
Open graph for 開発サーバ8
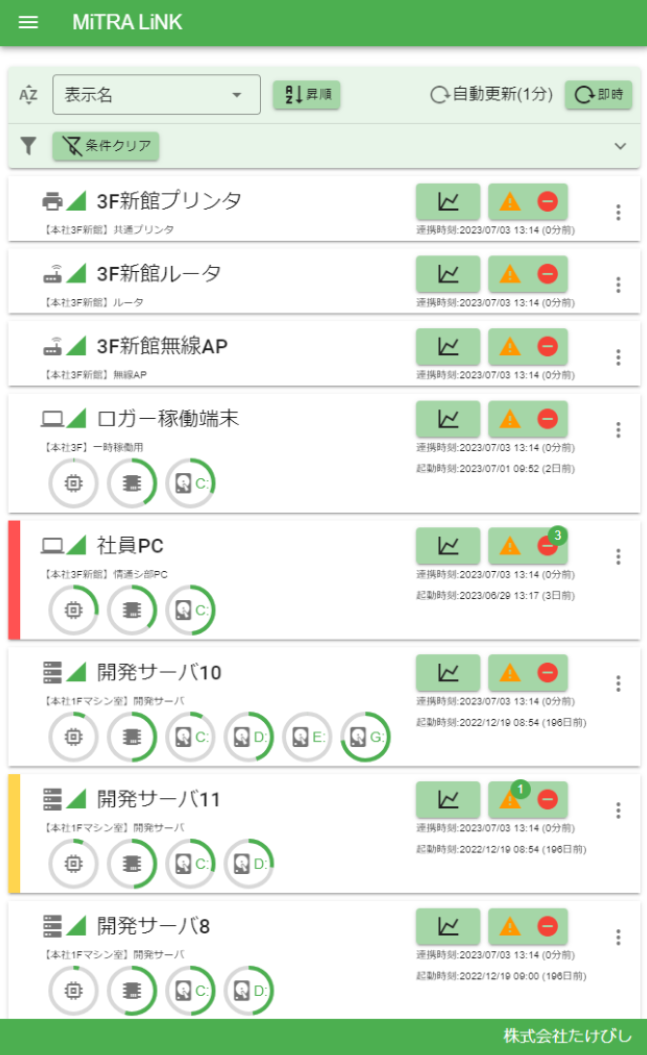pyautogui.click(x=448, y=926)
